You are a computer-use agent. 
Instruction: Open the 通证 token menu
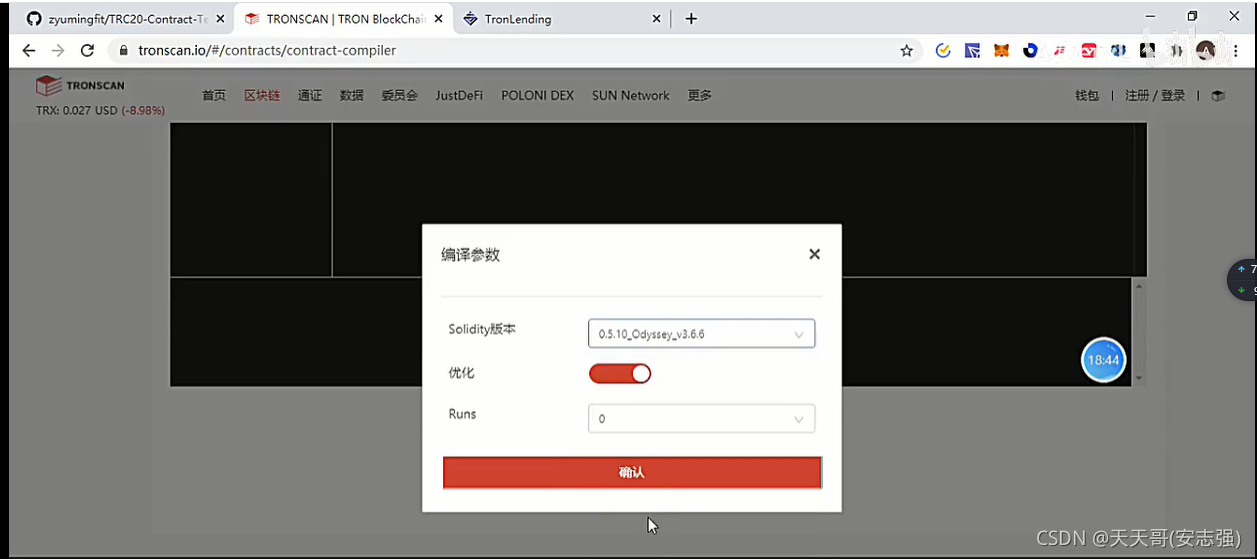(310, 95)
